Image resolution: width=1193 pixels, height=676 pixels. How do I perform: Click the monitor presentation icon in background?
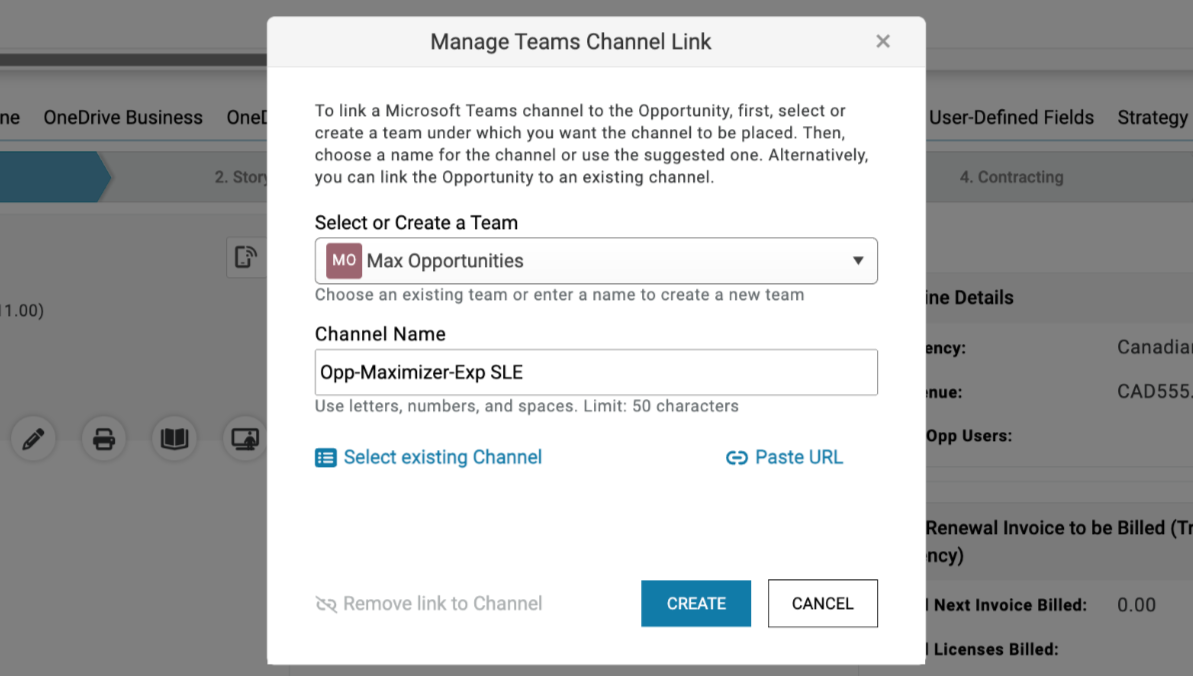click(x=245, y=438)
